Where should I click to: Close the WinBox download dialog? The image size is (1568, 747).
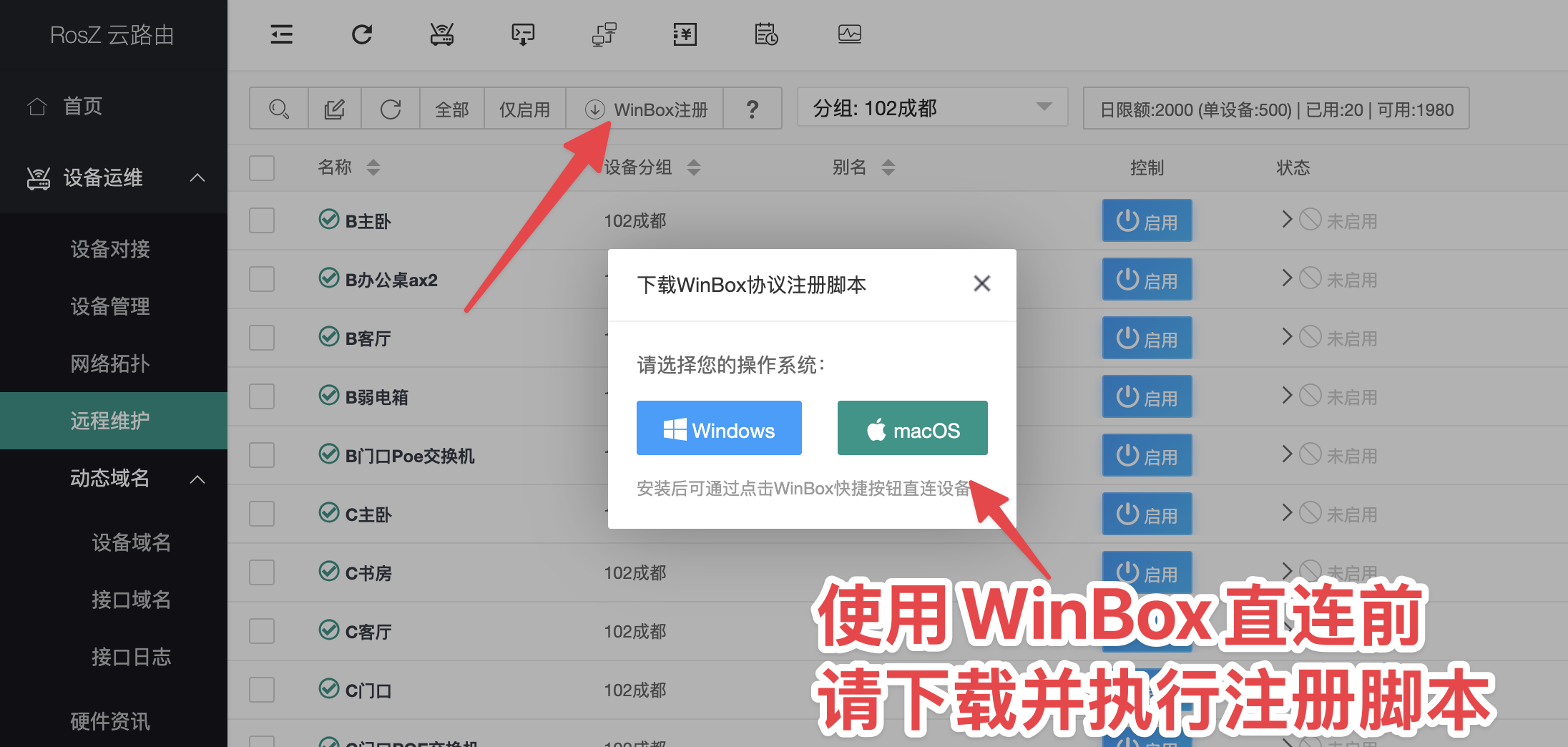pos(981,284)
